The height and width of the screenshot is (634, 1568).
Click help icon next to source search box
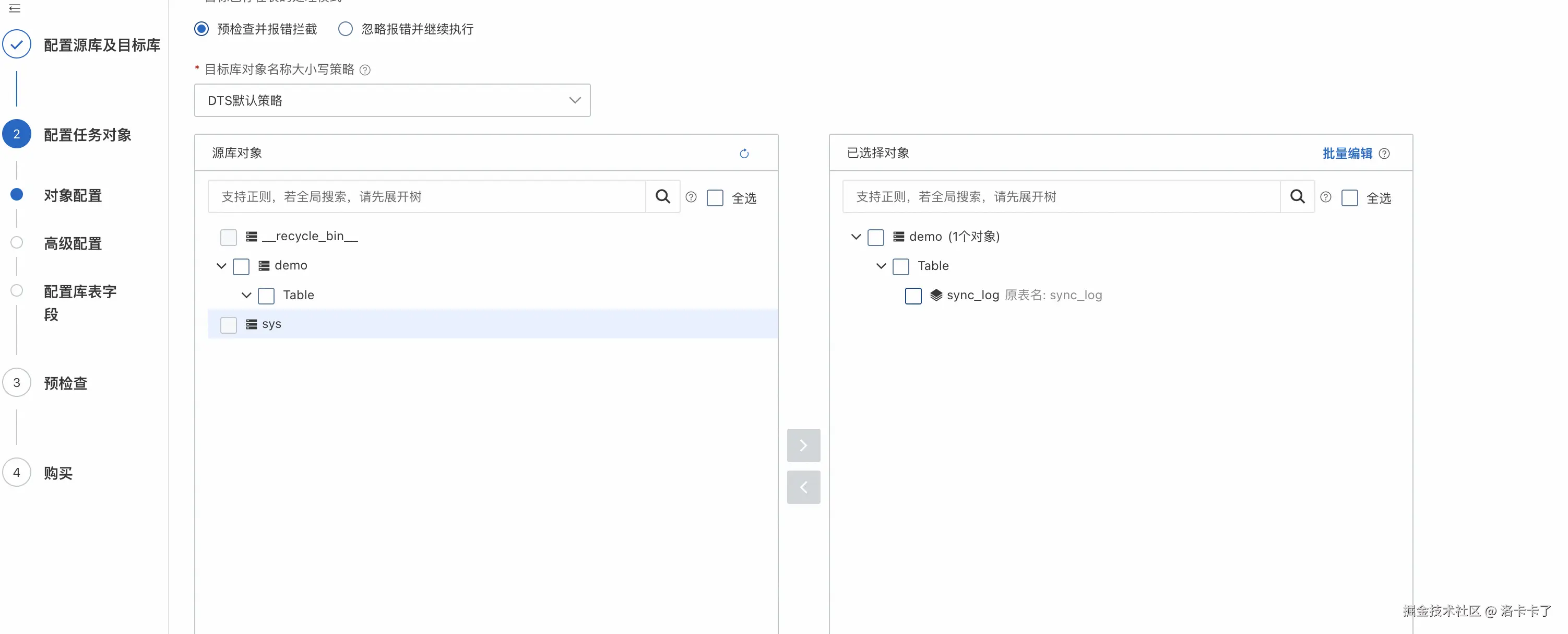click(x=691, y=197)
